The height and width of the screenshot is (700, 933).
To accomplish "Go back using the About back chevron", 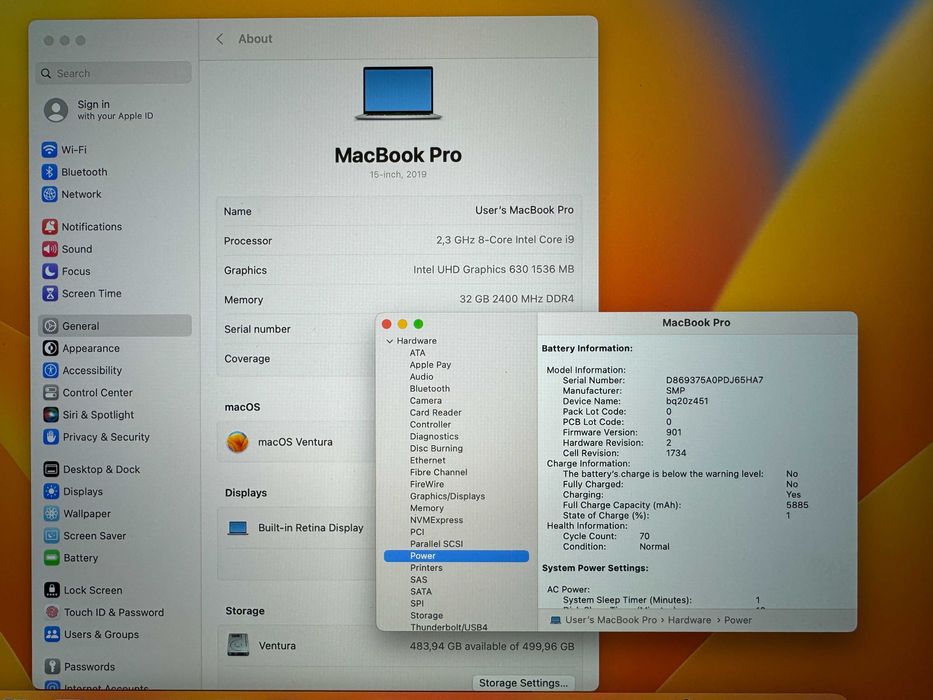I will (220, 39).
